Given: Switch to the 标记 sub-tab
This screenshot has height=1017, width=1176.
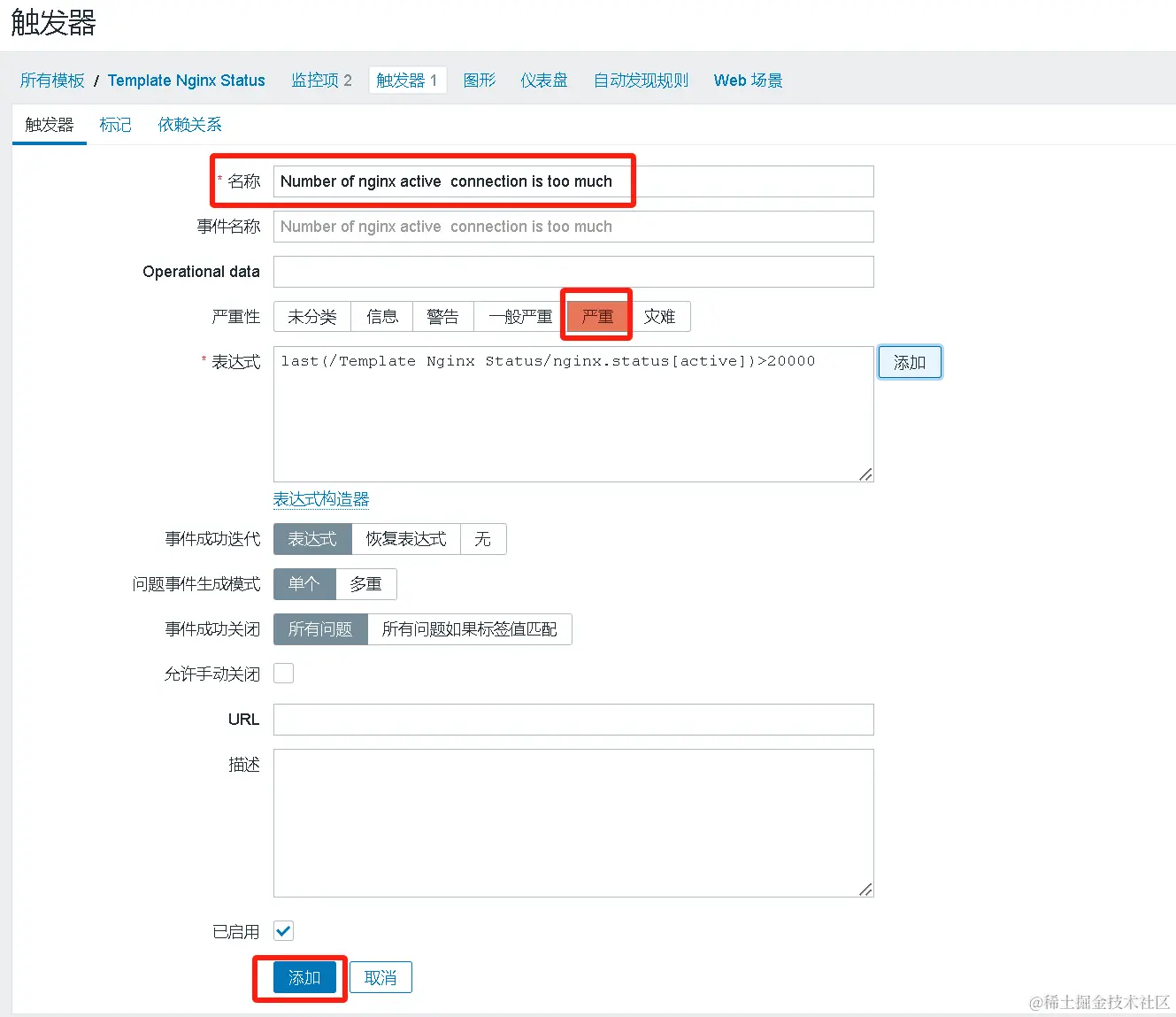Looking at the screenshot, I should click(116, 125).
